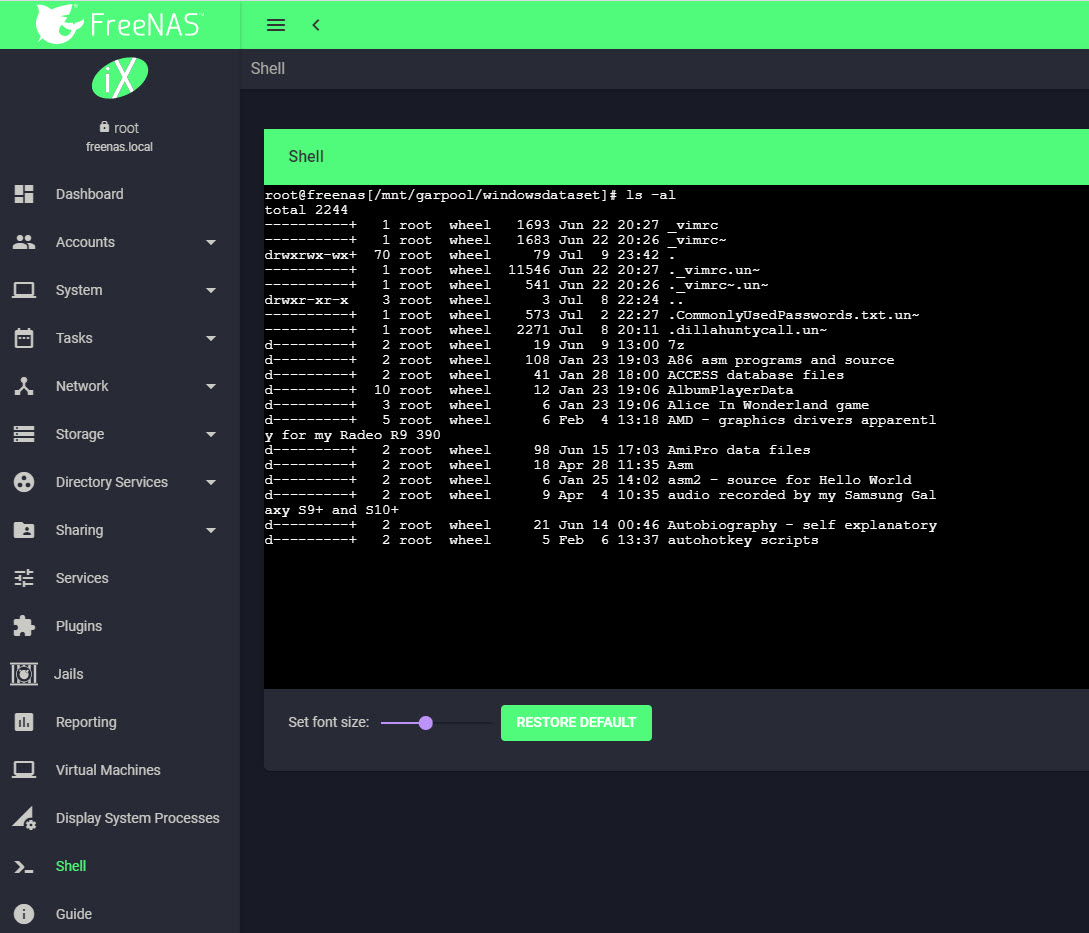Expand the Network submenu arrow
The image size is (1089, 933).
tap(210, 386)
